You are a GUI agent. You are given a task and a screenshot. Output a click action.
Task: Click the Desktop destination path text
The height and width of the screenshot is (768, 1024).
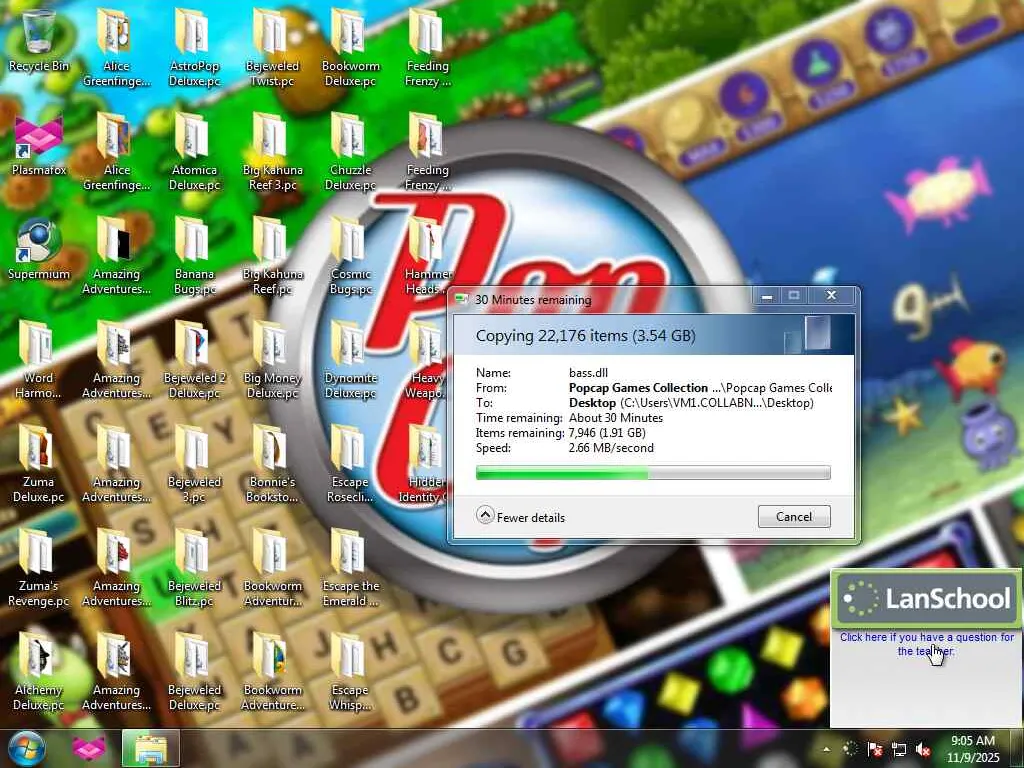691,402
